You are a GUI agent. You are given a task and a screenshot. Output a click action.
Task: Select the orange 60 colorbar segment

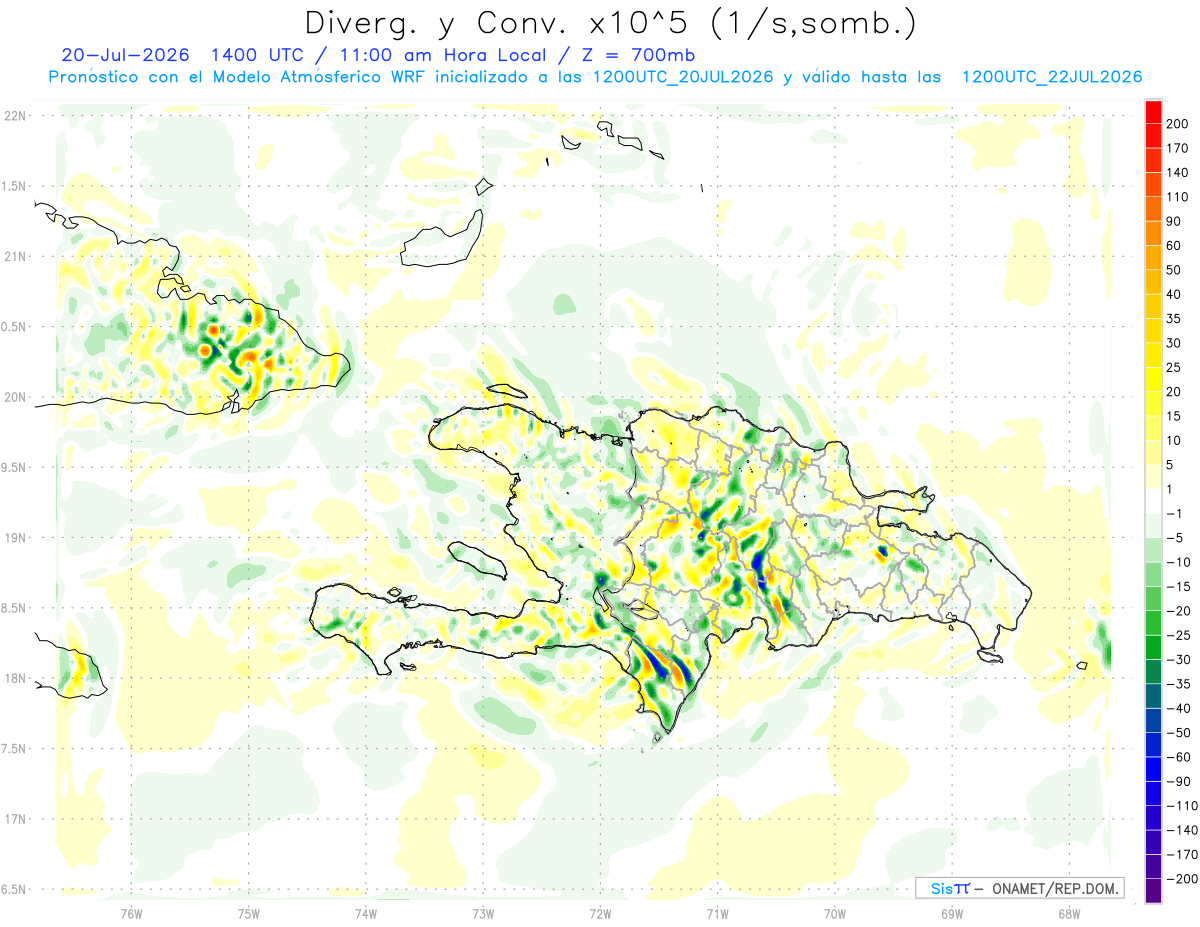[1153, 234]
